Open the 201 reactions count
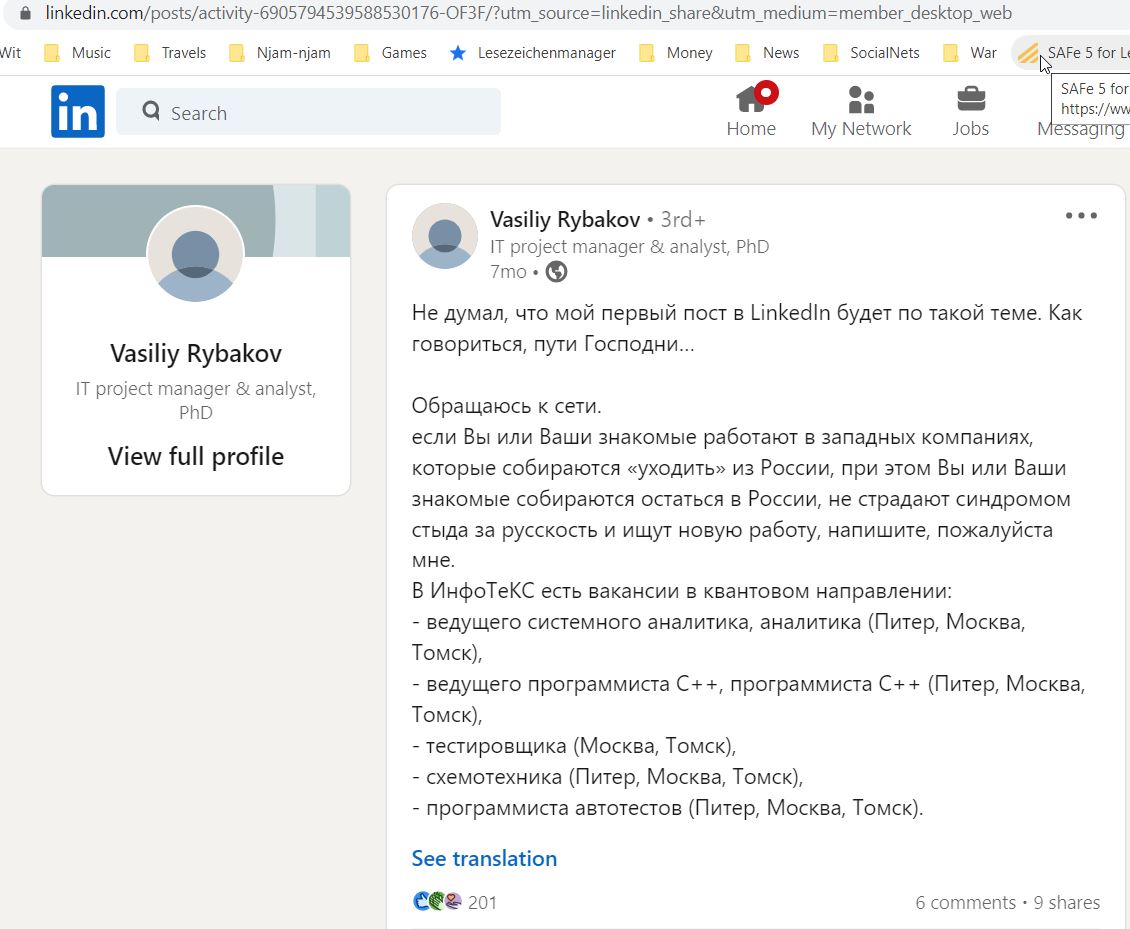The height and width of the screenshot is (929, 1130). pyautogui.click(x=482, y=902)
